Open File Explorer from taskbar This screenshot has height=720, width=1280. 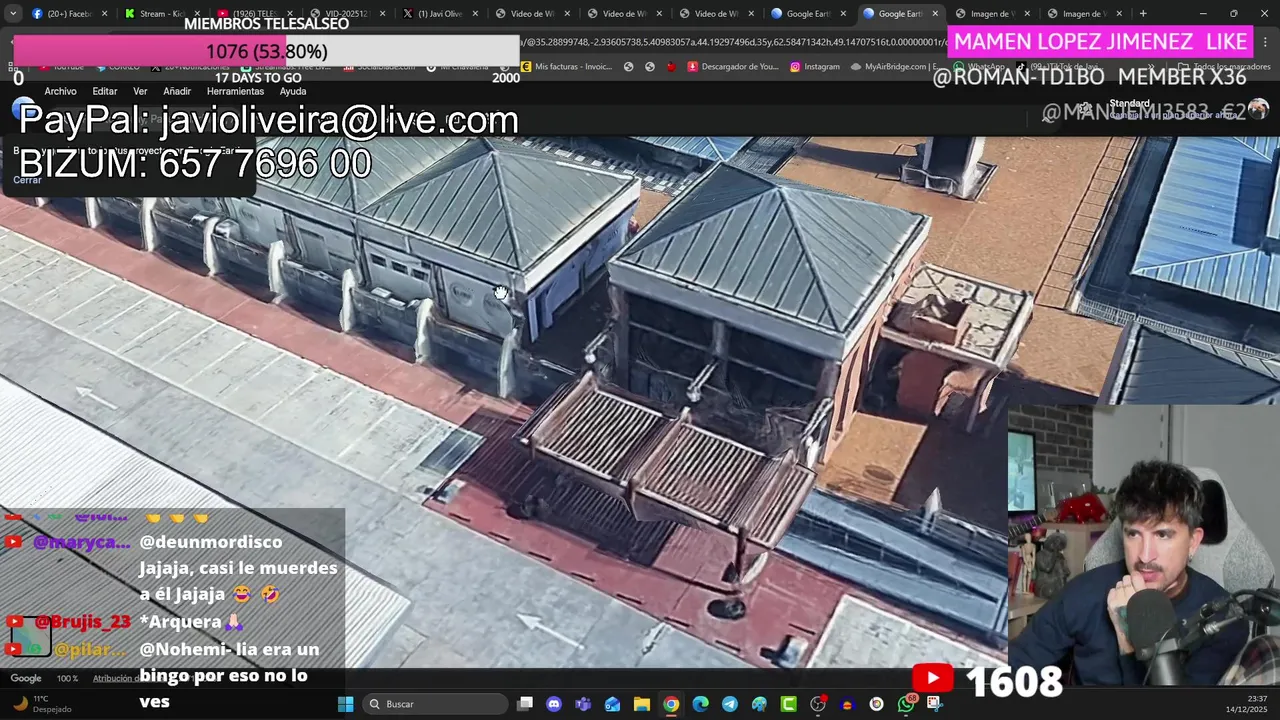pyautogui.click(x=642, y=704)
